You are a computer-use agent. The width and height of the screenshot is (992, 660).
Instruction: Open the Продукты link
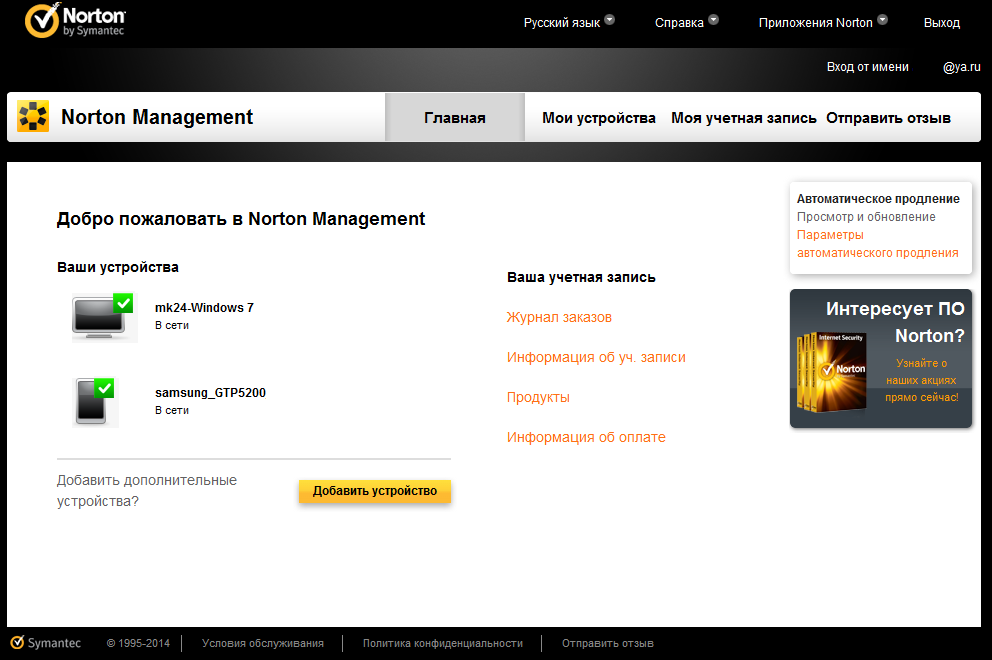click(538, 397)
